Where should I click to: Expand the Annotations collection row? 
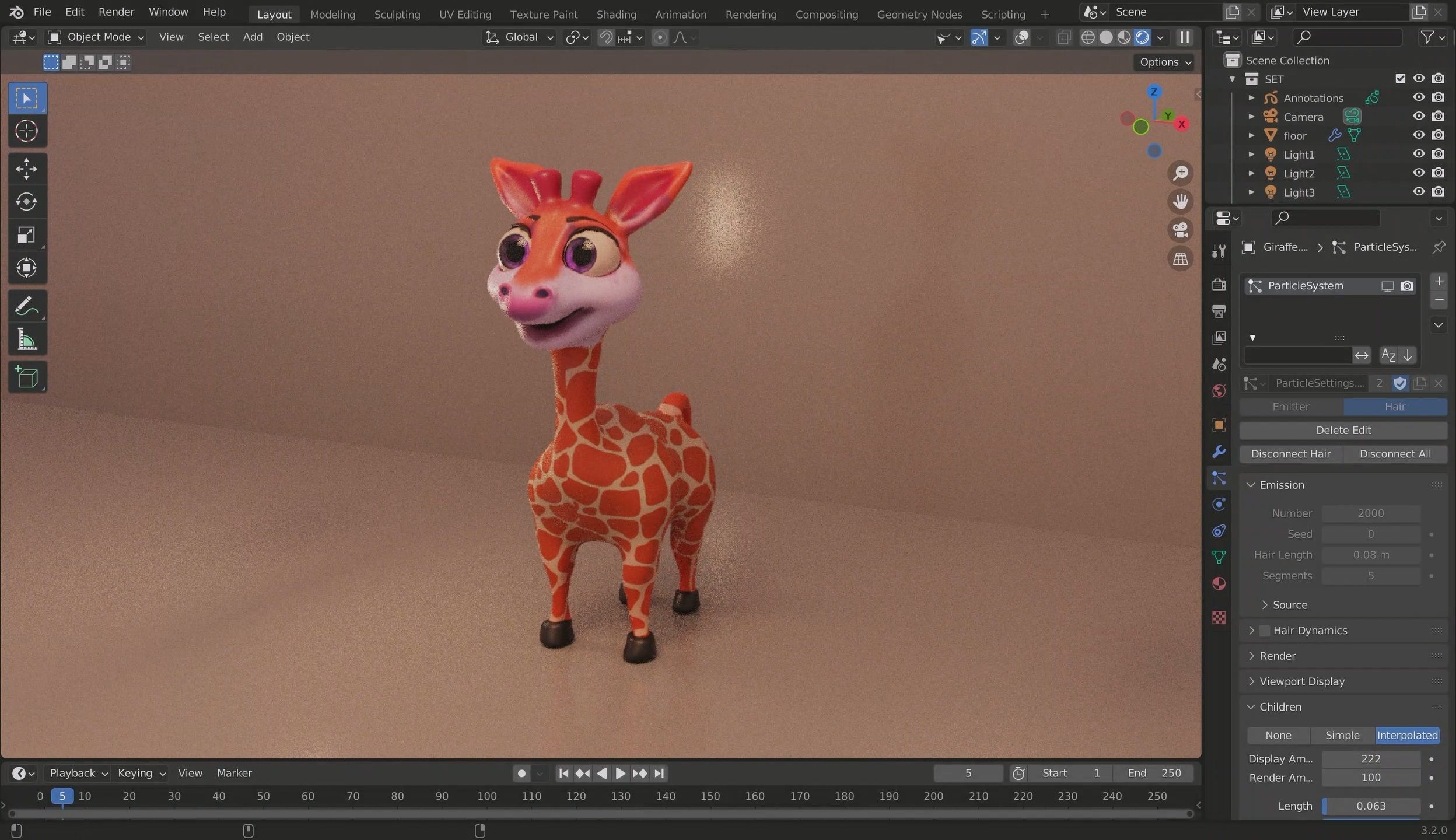click(1251, 98)
